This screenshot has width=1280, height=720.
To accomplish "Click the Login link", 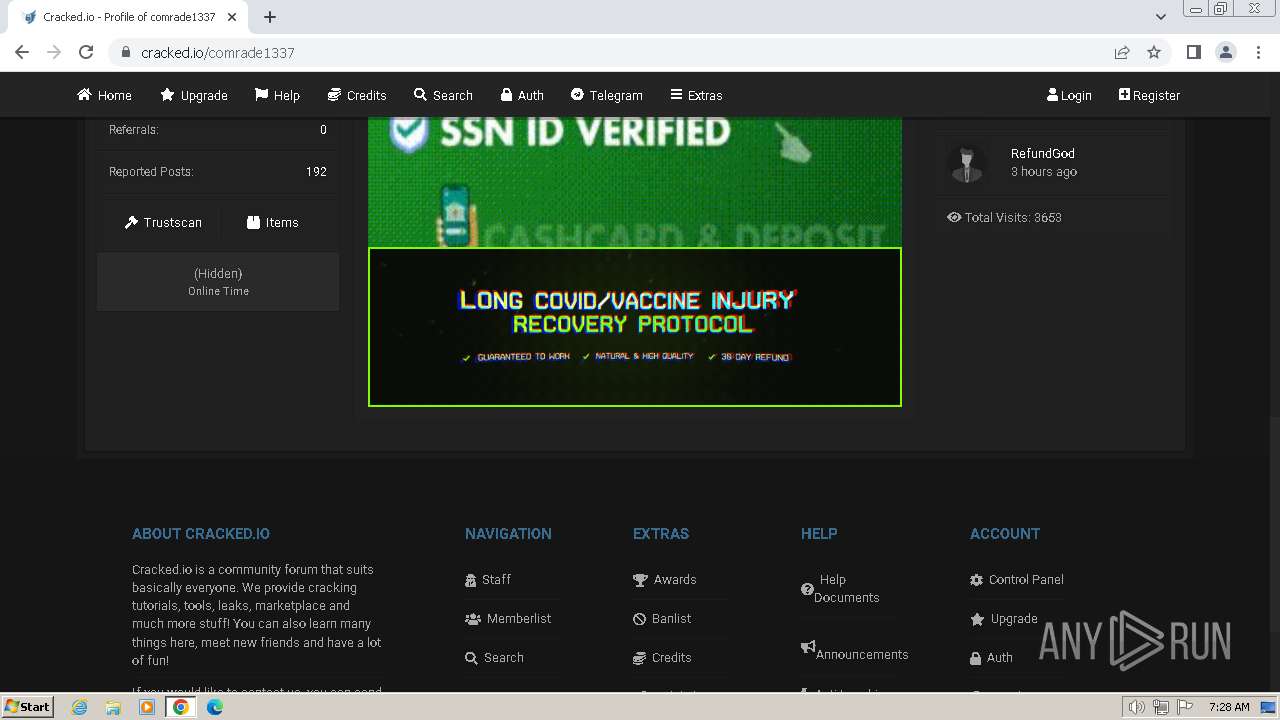I will (1069, 95).
